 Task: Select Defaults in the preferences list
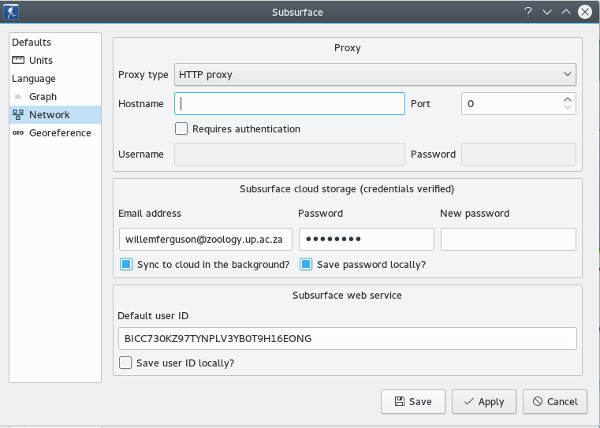click(55, 42)
